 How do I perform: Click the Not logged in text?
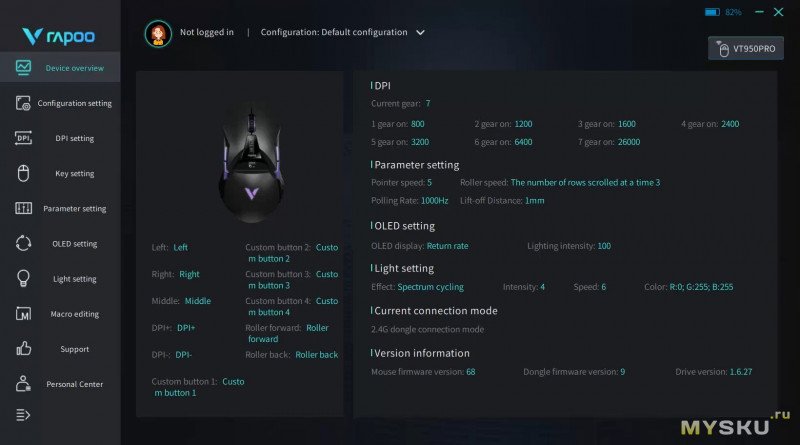207,32
